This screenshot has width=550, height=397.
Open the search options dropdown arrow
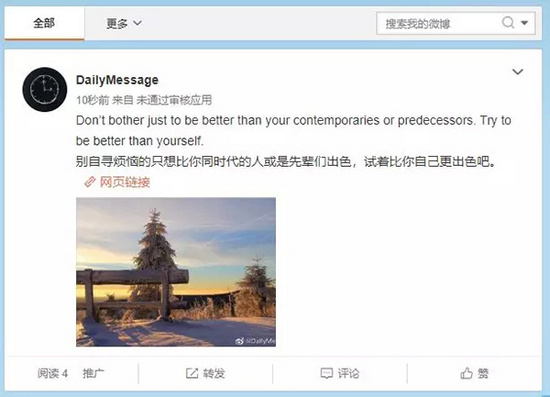click(524, 23)
